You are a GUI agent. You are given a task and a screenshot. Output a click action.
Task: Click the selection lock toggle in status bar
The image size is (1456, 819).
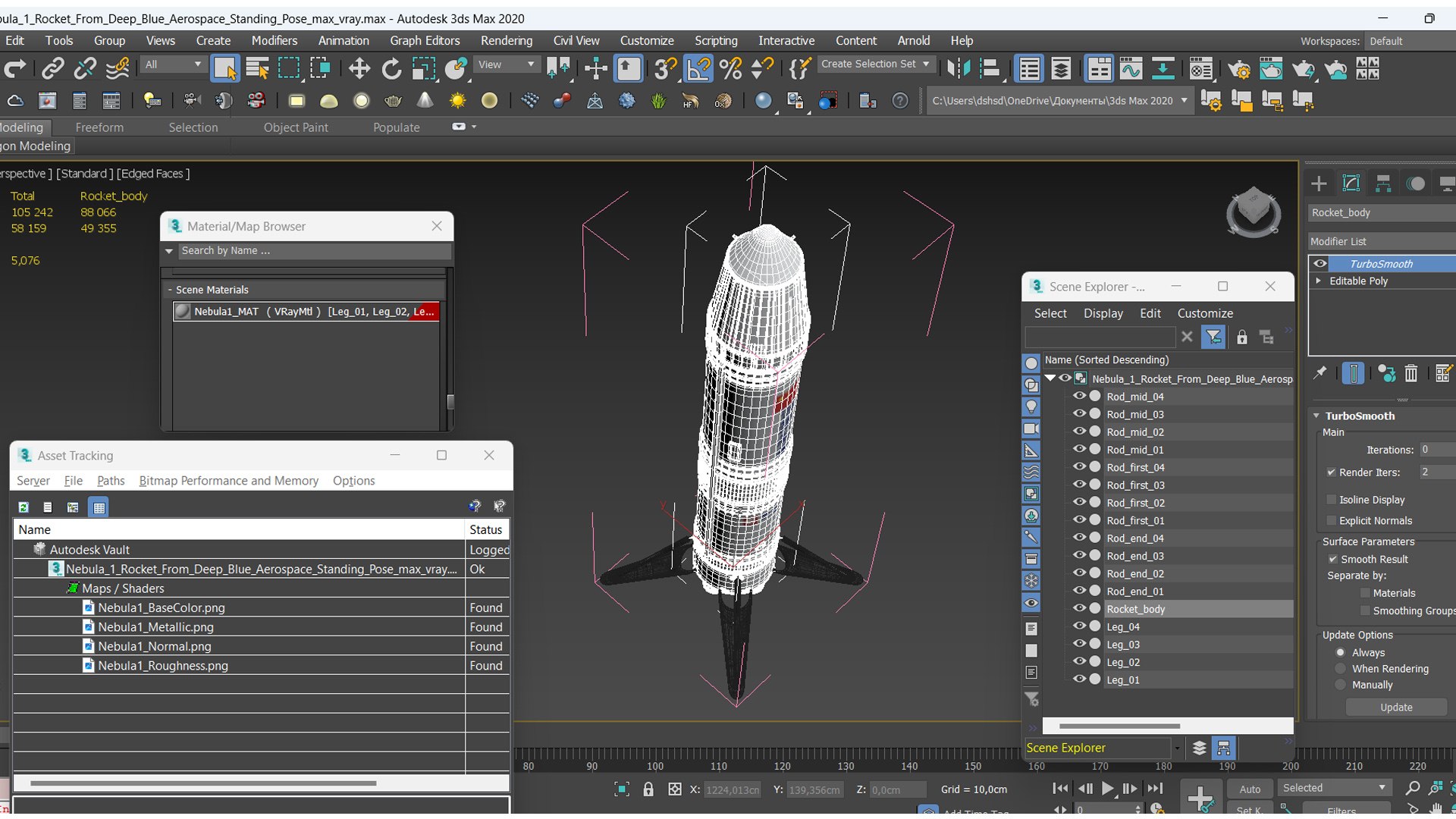pos(648,789)
